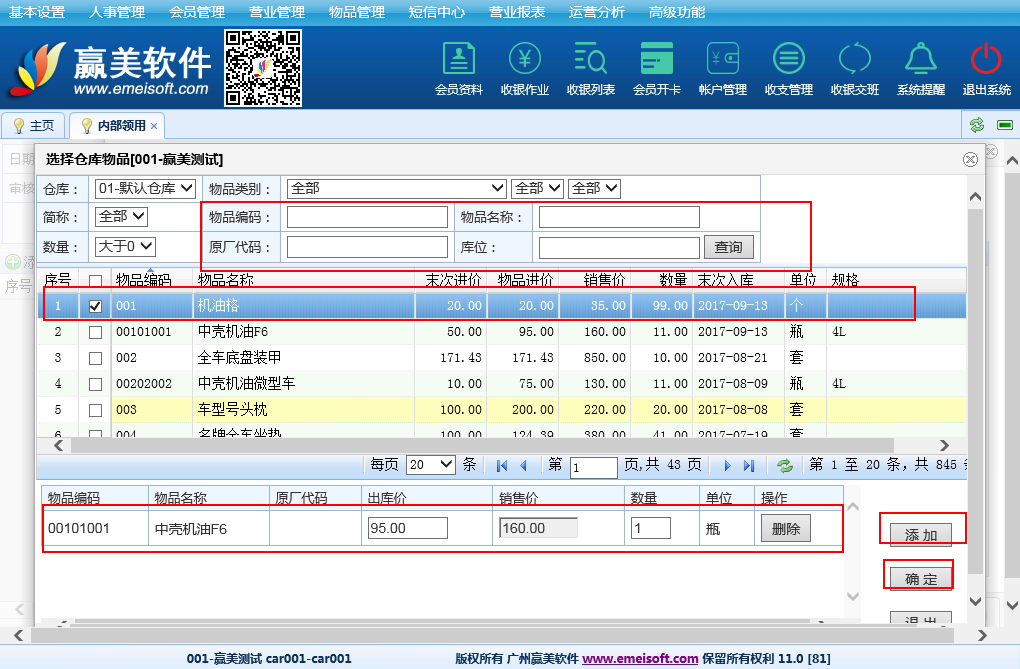Switch to the 主页 tab
The width and height of the screenshot is (1020, 669).
click(33, 126)
